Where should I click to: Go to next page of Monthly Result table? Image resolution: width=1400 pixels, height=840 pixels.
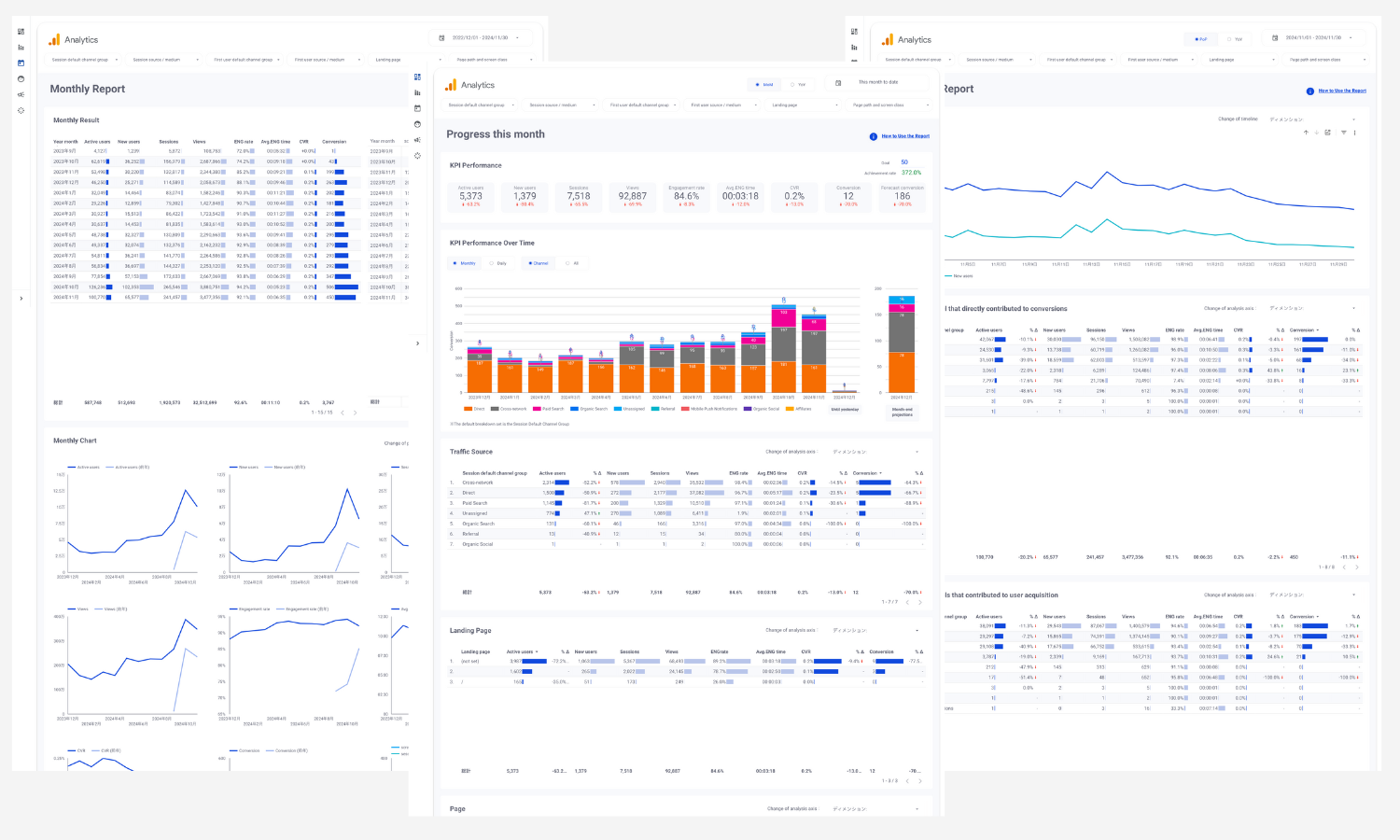[356, 413]
